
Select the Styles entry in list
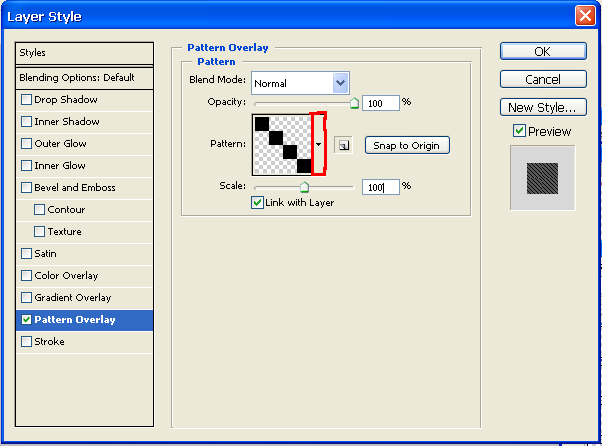click(84, 53)
